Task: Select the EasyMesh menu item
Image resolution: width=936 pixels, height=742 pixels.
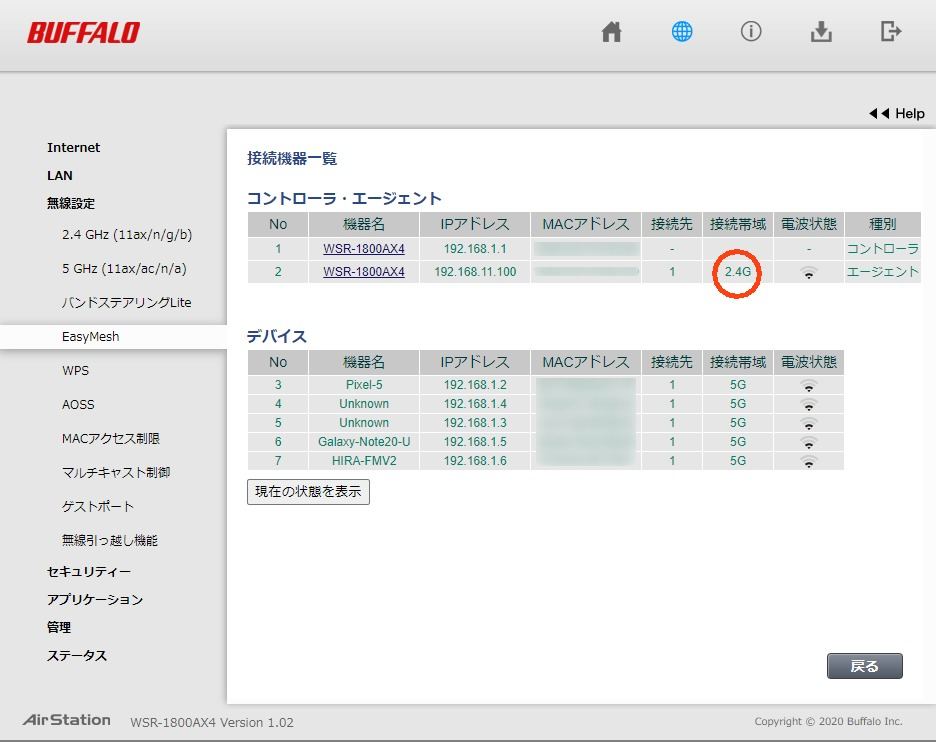Action: 91,337
